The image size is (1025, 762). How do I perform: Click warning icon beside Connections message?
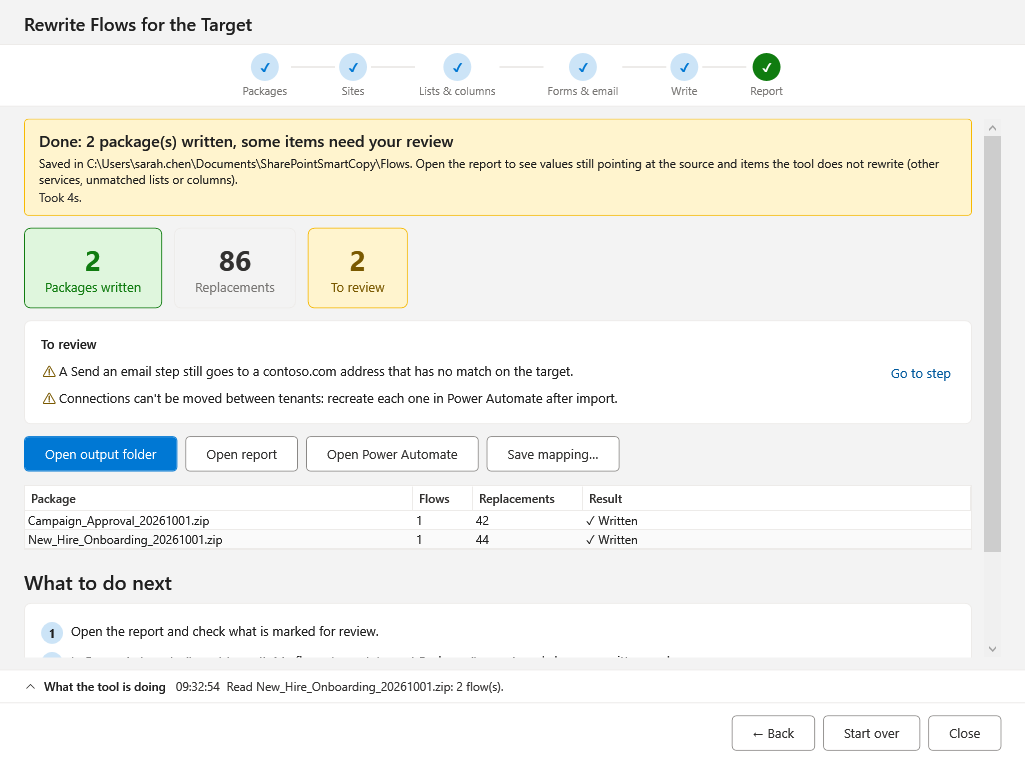point(49,399)
